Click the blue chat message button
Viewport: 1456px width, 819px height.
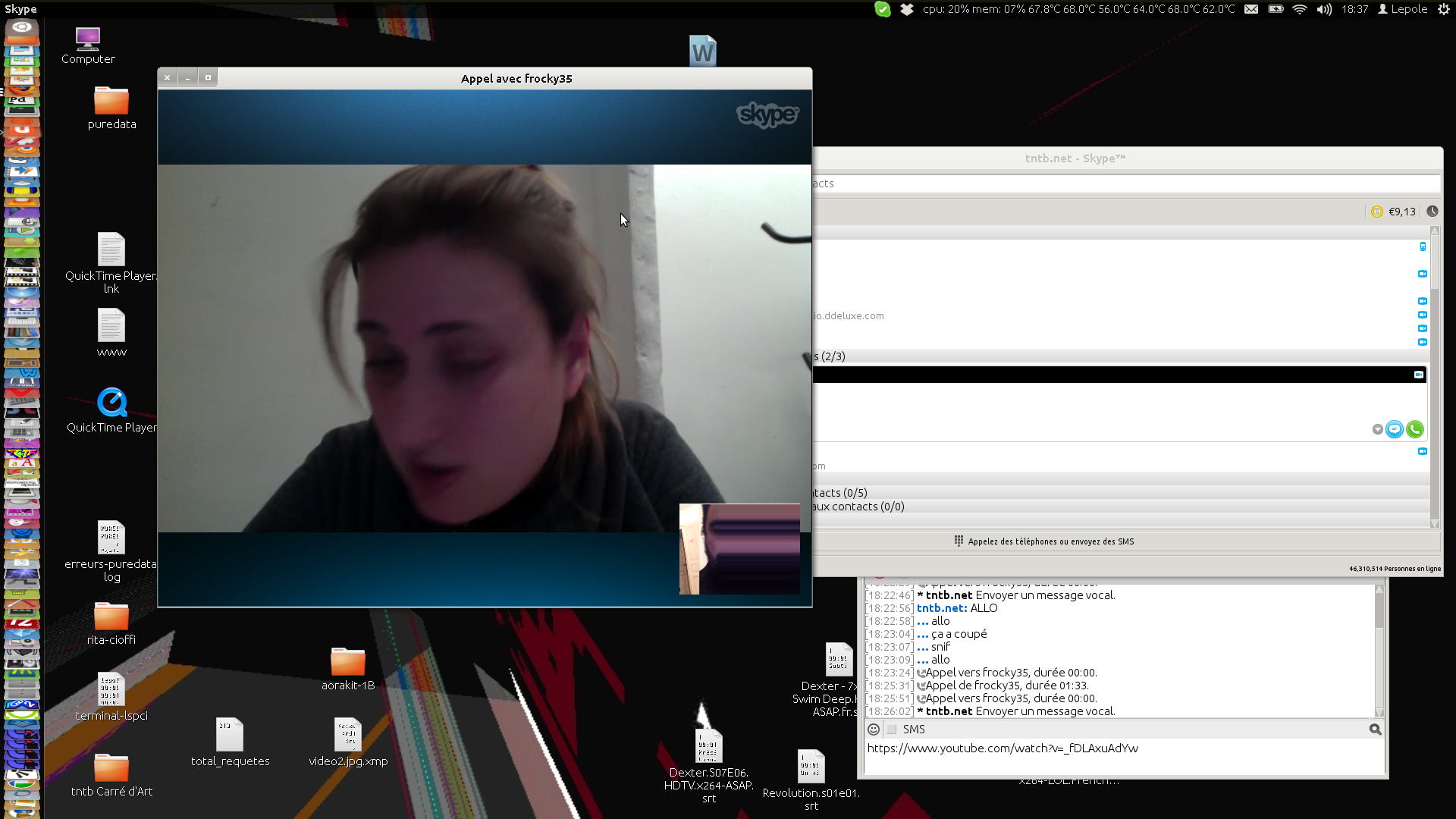1394,429
